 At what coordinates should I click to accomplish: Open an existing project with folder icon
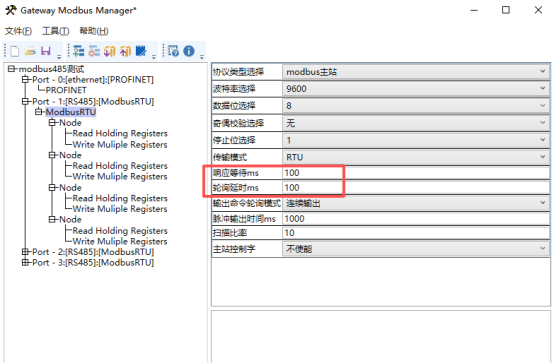click(30, 51)
